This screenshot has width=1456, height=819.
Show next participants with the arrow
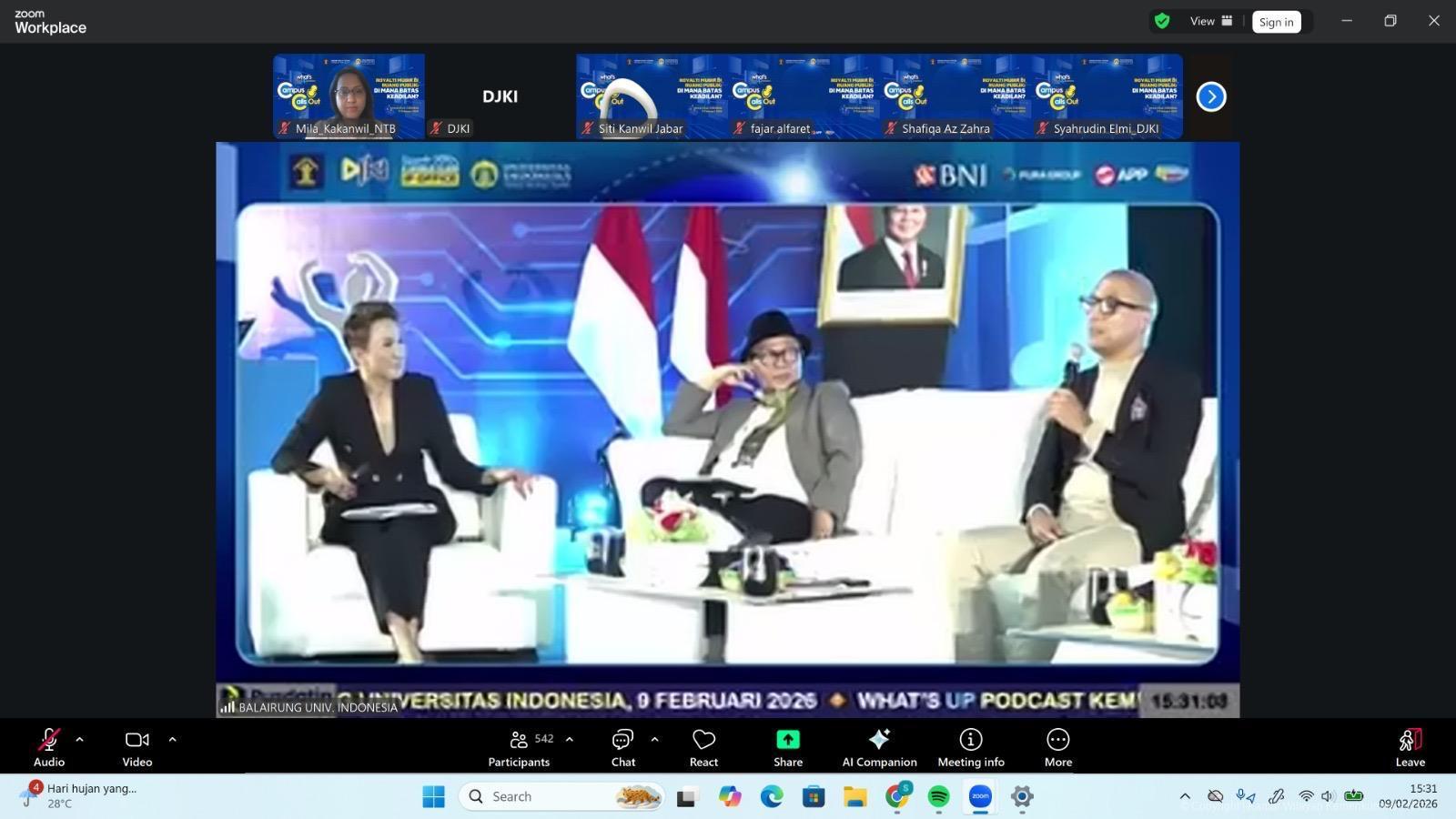1210,96
